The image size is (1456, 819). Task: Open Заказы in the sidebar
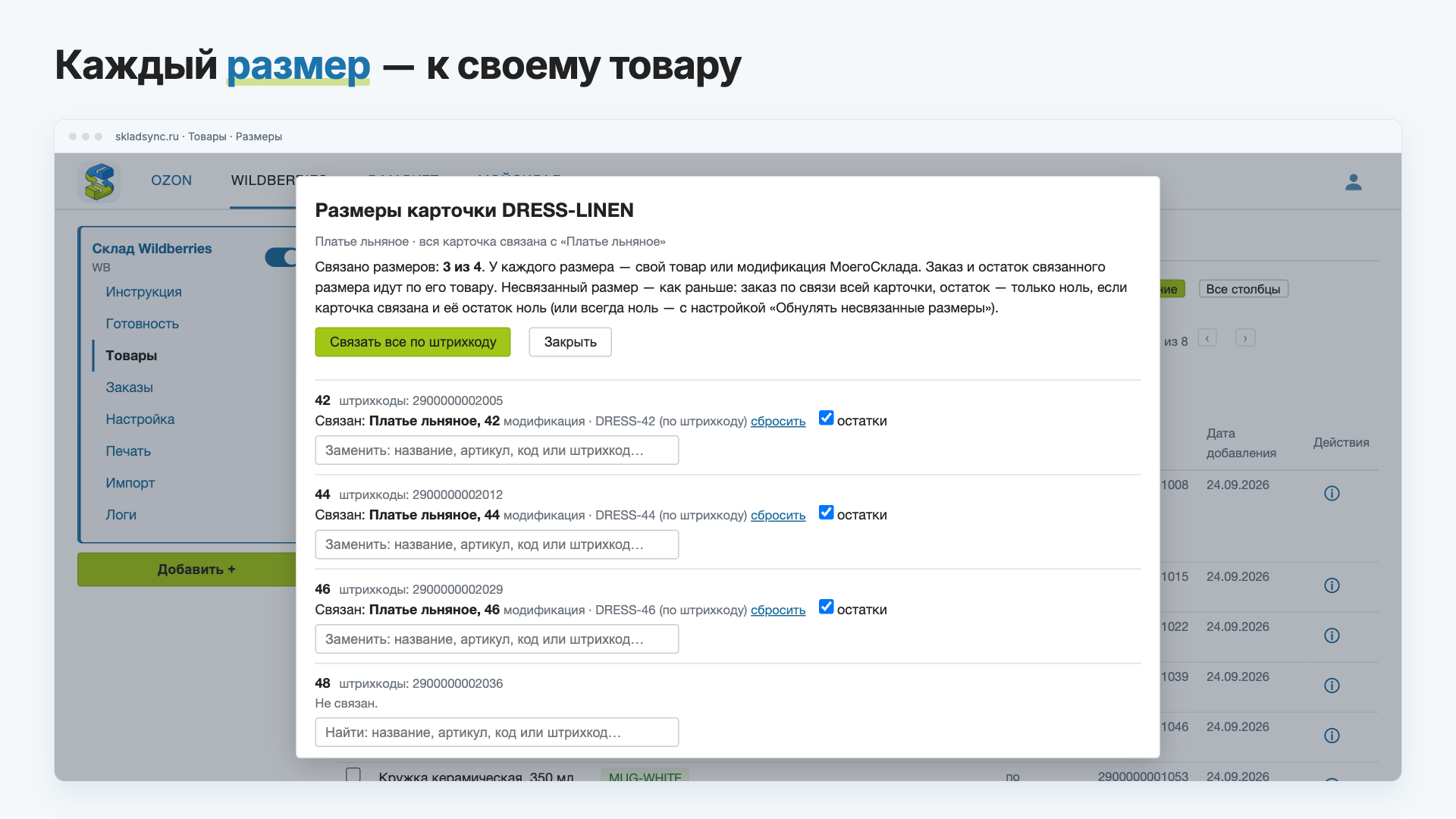129,388
